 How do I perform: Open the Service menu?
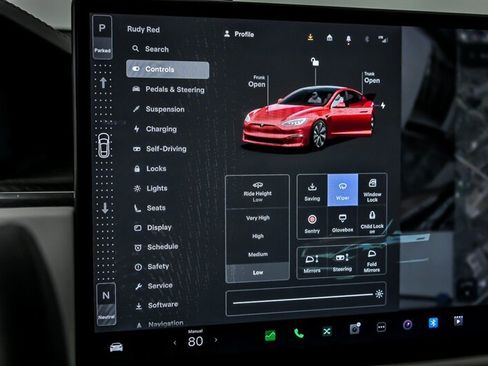tap(154, 286)
